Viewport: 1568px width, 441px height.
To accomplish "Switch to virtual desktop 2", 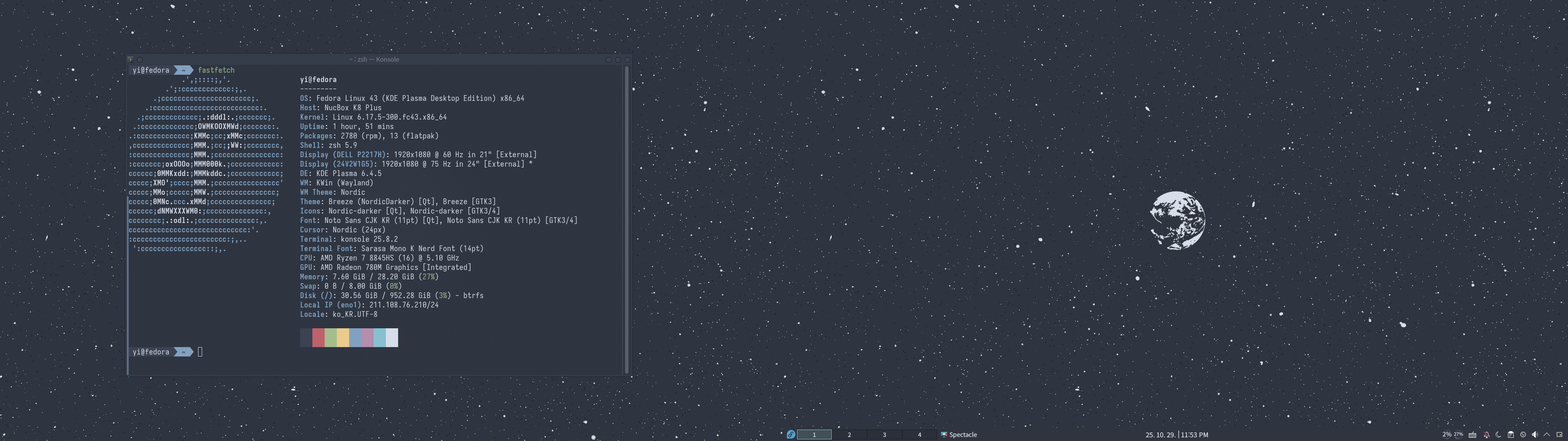I will pyautogui.click(x=849, y=434).
